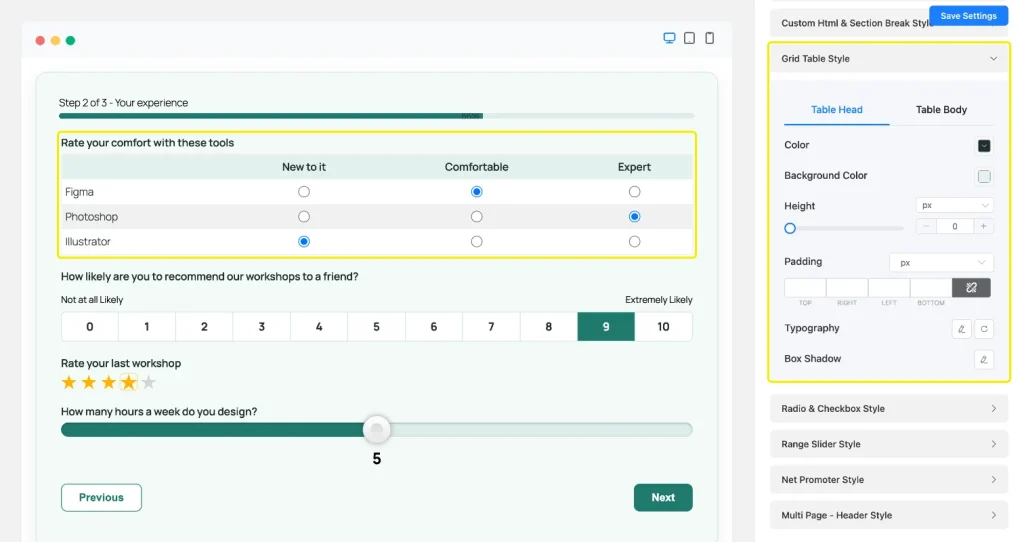
Task: Choose score 0 on recommend scale
Action: (89, 327)
